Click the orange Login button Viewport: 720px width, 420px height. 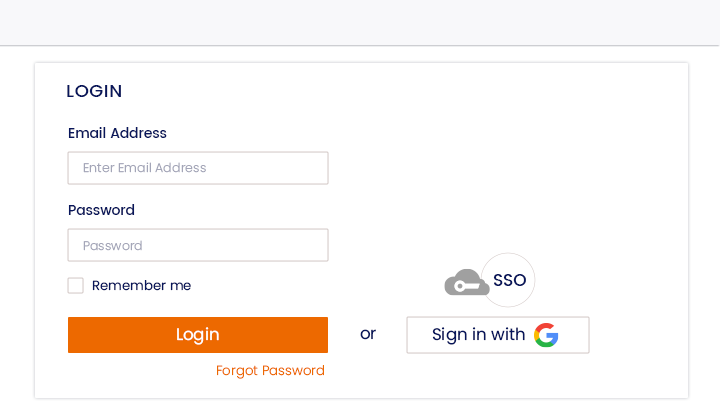point(198,335)
